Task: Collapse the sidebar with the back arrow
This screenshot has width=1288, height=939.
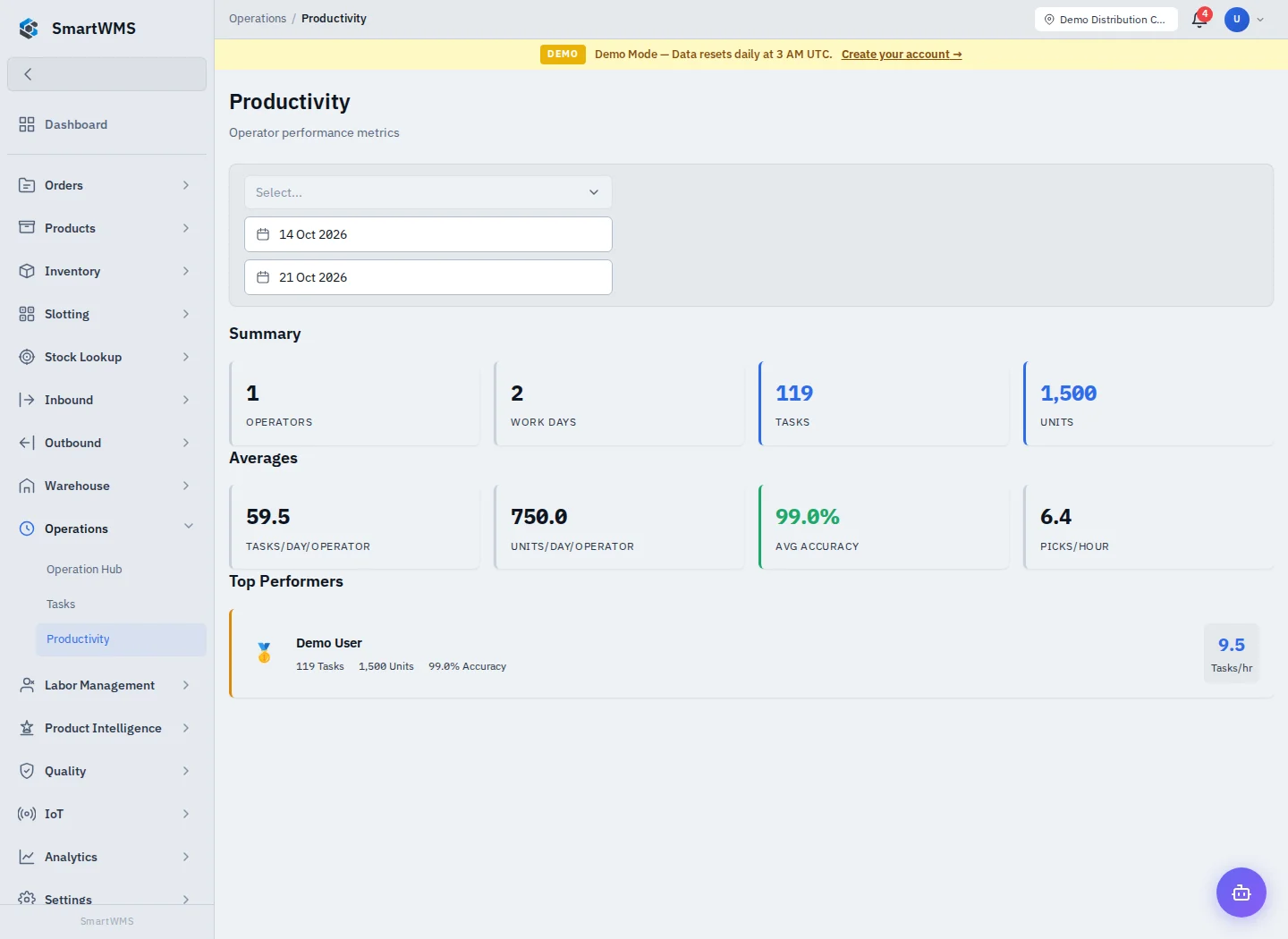Action: pos(106,74)
